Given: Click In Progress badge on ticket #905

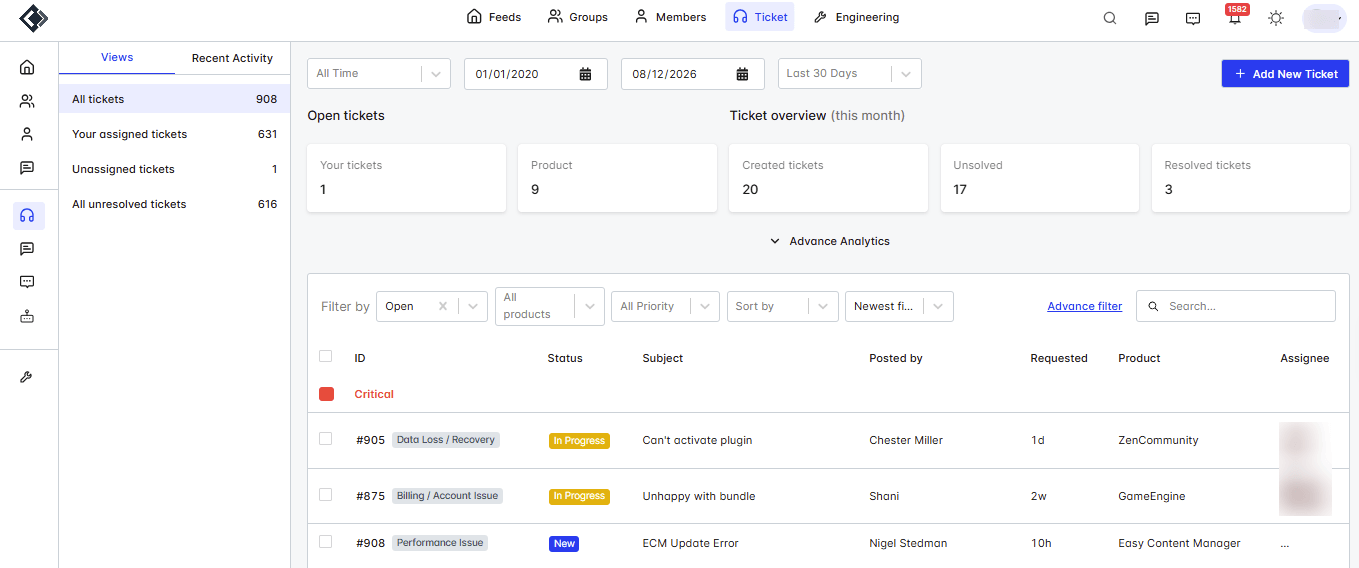Looking at the screenshot, I should coord(579,440).
